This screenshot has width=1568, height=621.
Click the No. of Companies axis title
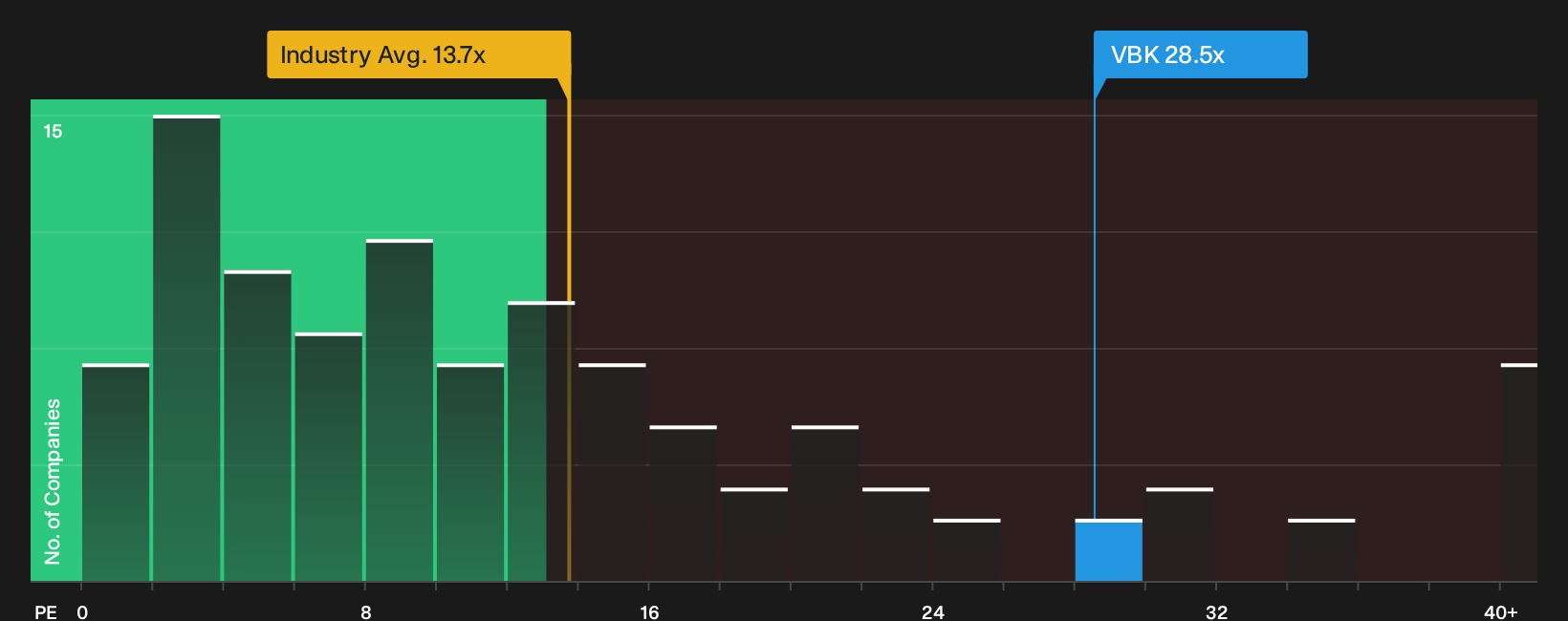pos(53,481)
